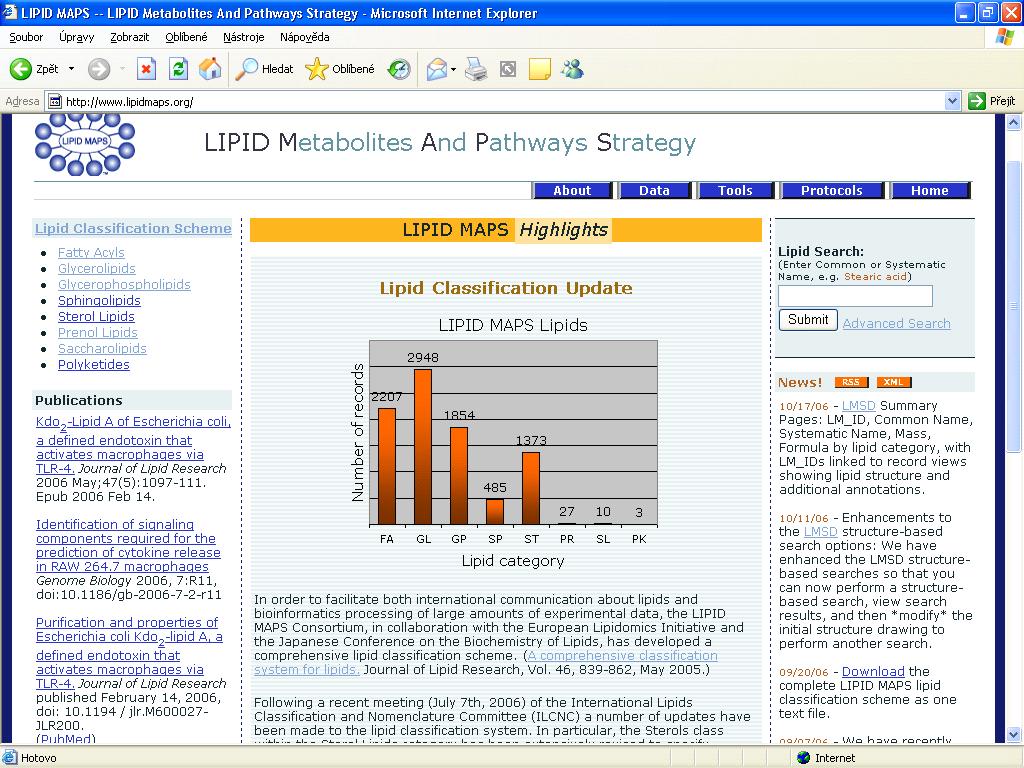
Task: Click the About navigation tab
Action: point(572,190)
